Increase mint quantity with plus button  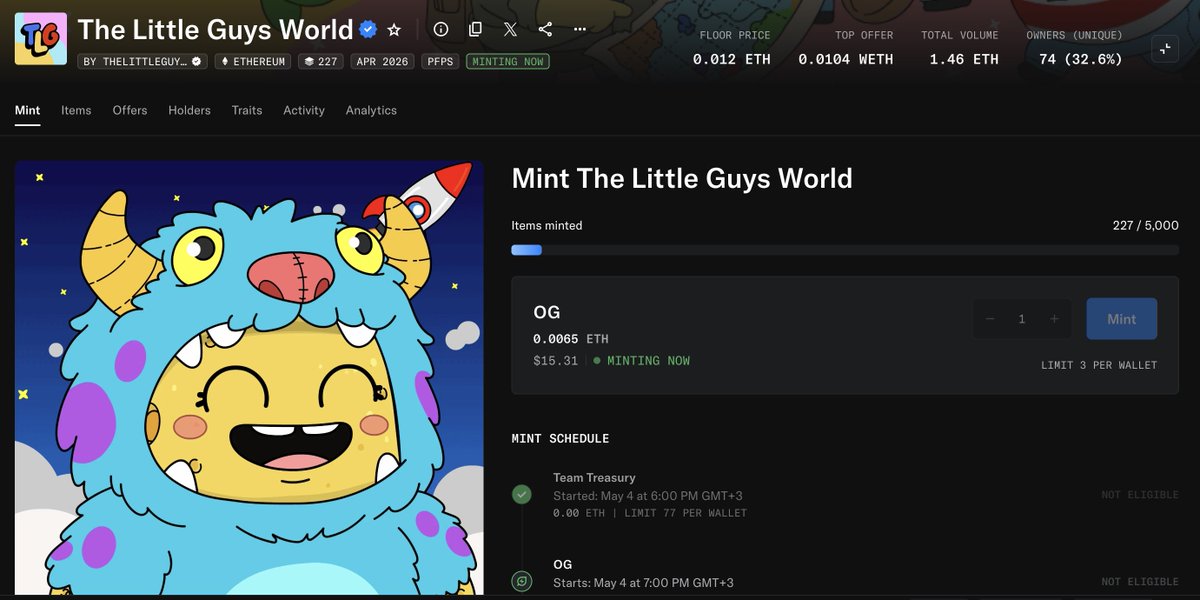point(1054,319)
